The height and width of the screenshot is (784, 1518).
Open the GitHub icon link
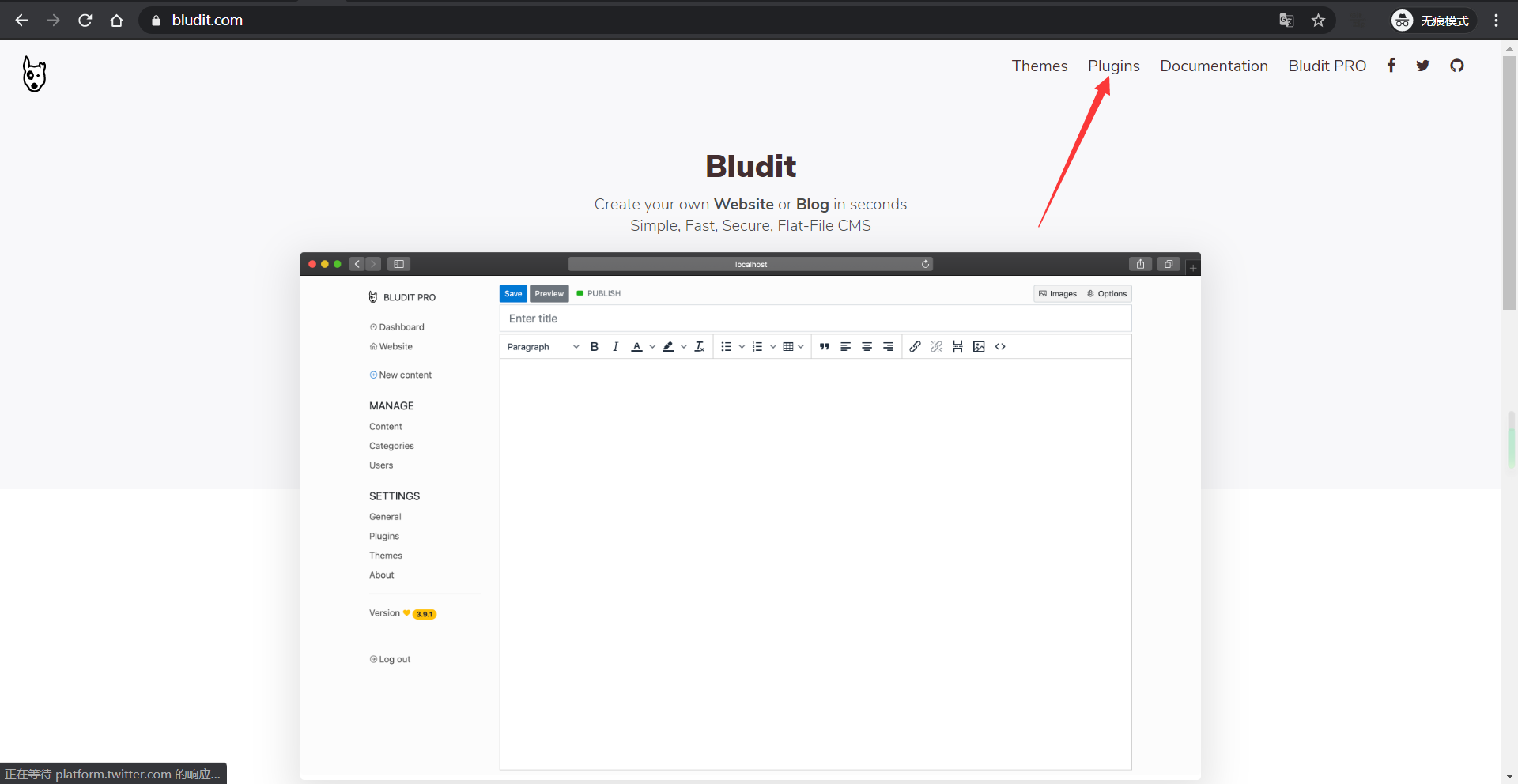click(1456, 66)
